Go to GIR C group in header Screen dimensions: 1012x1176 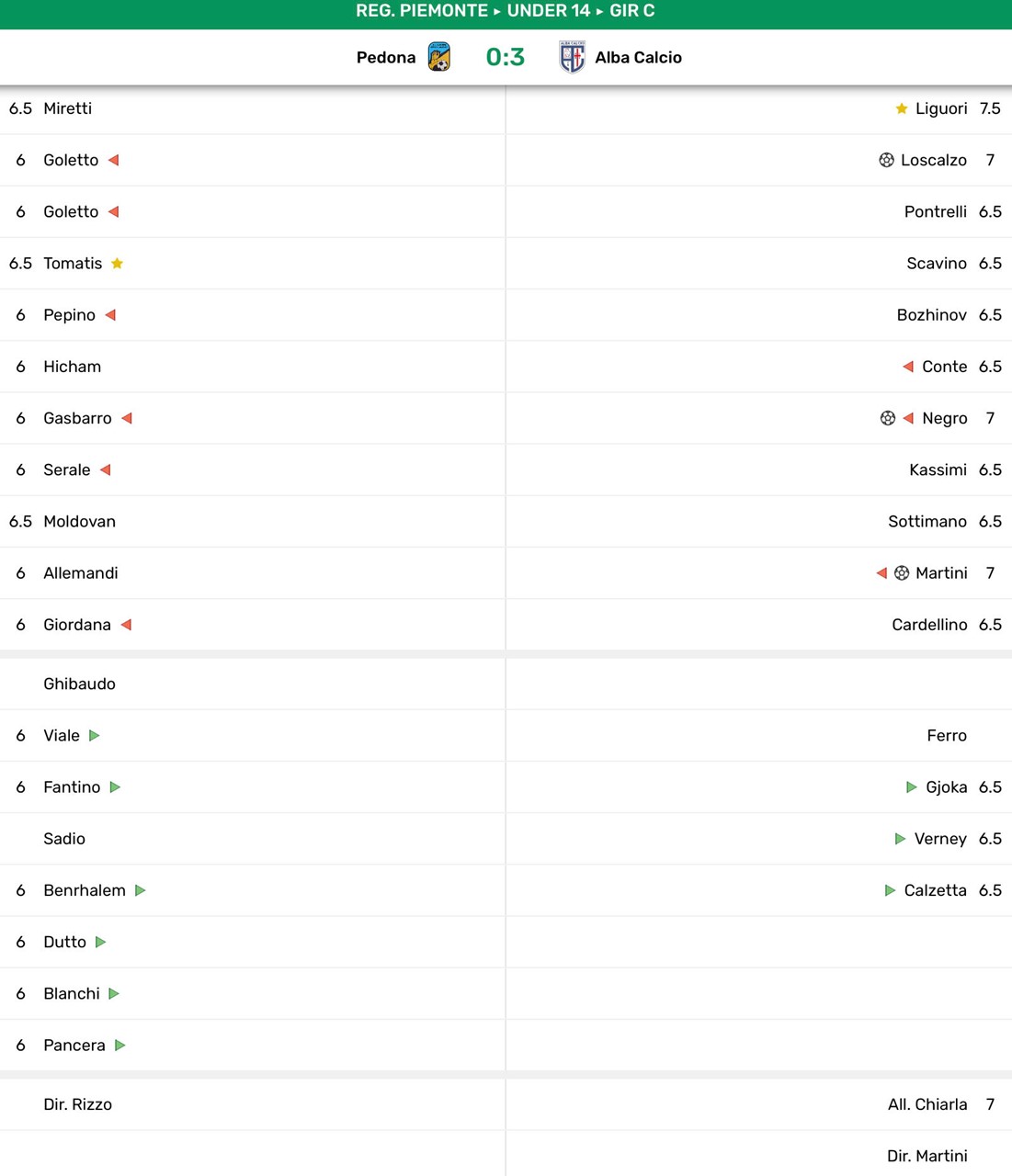632,11
